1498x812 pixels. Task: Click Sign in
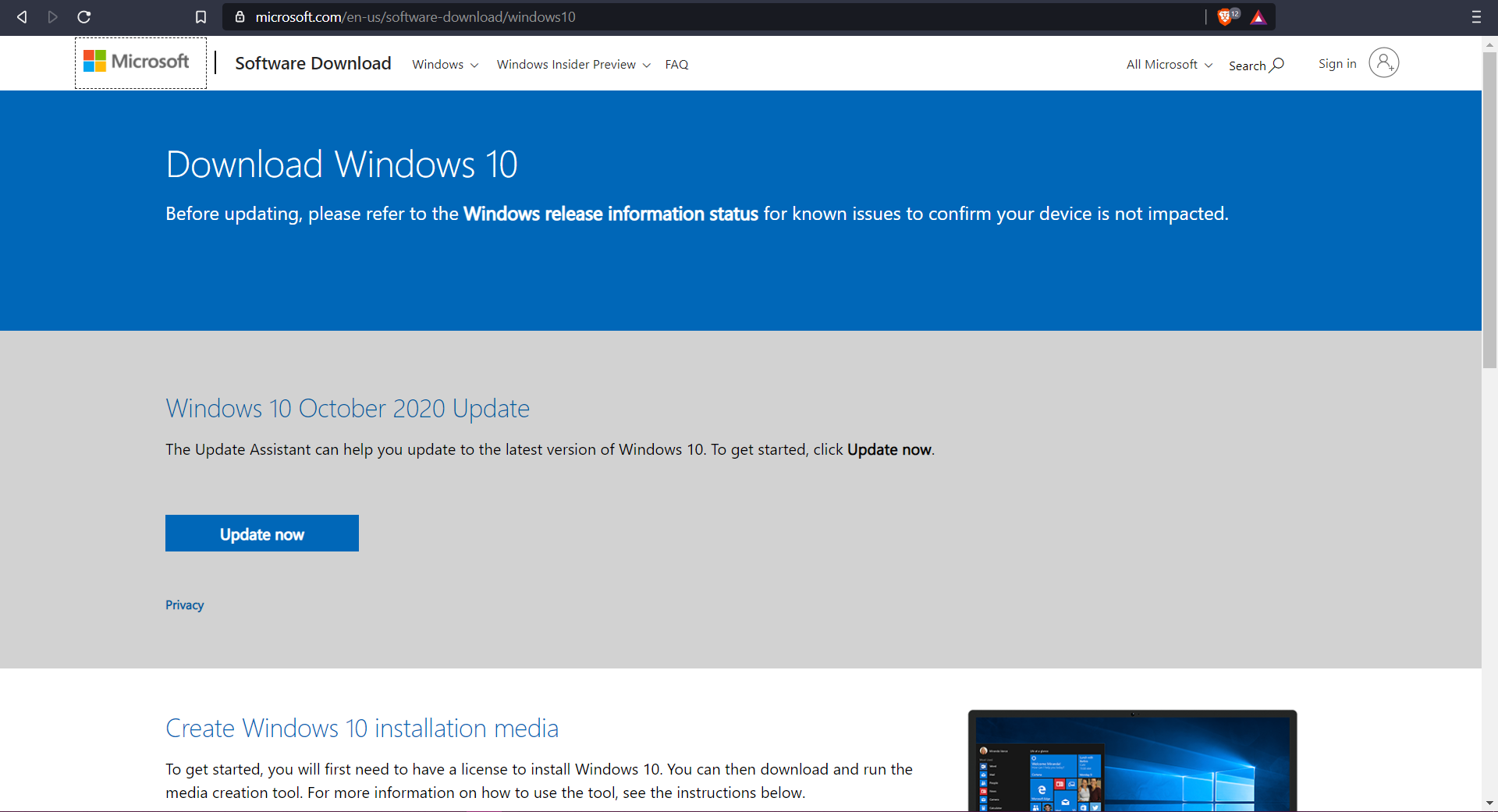[x=1337, y=64]
